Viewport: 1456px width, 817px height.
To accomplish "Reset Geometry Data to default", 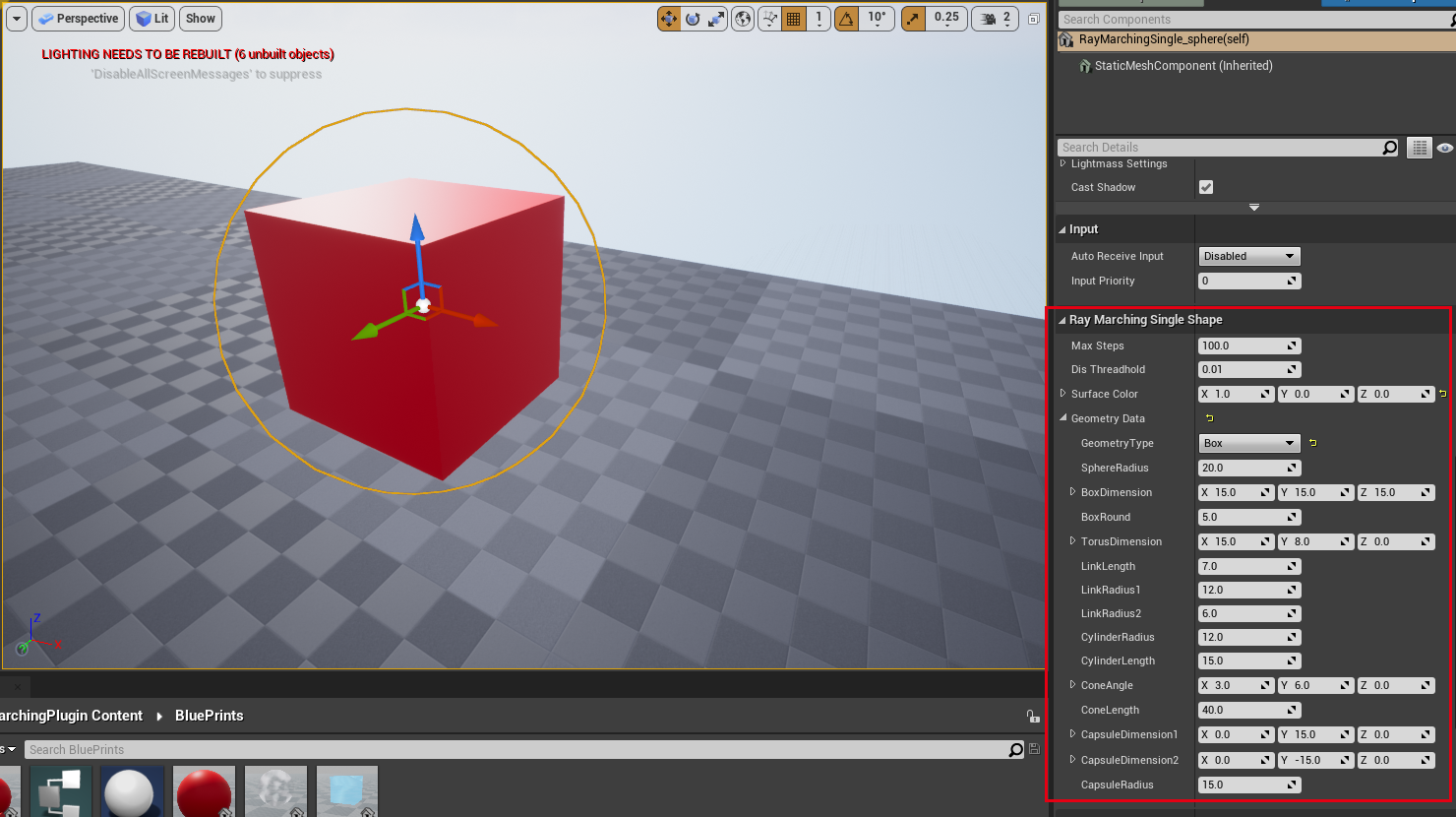I will (x=1209, y=418).
